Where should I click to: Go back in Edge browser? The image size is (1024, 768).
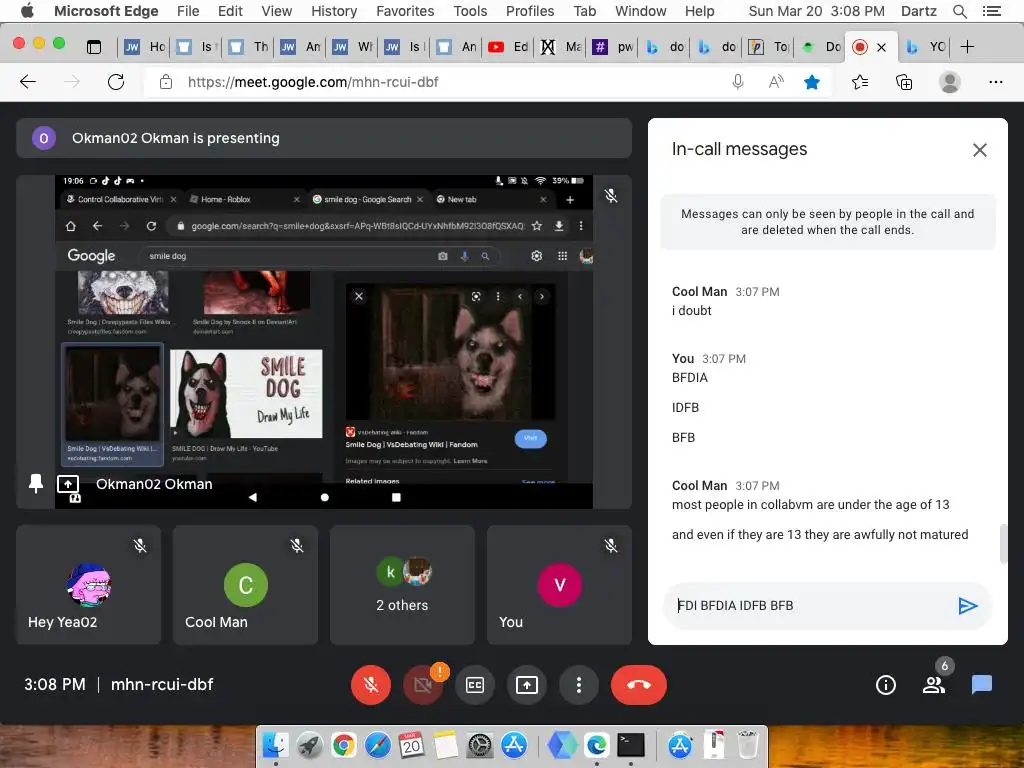[28, 82]
